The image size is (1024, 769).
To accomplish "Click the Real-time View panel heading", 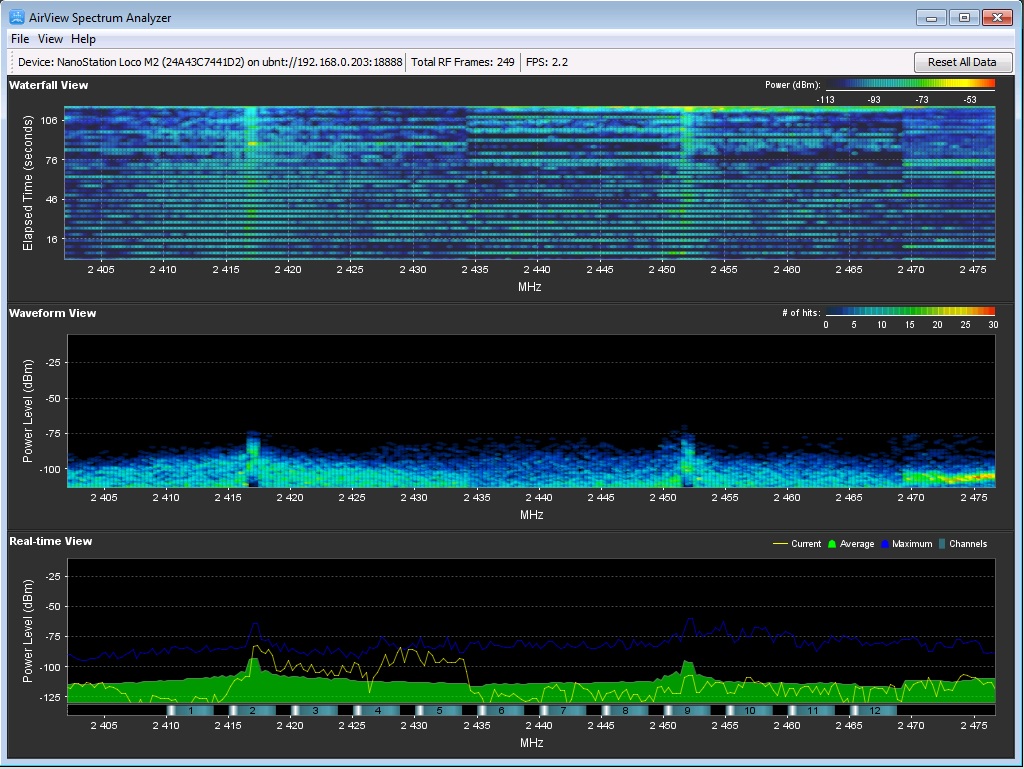I will [x=51, y=541].
